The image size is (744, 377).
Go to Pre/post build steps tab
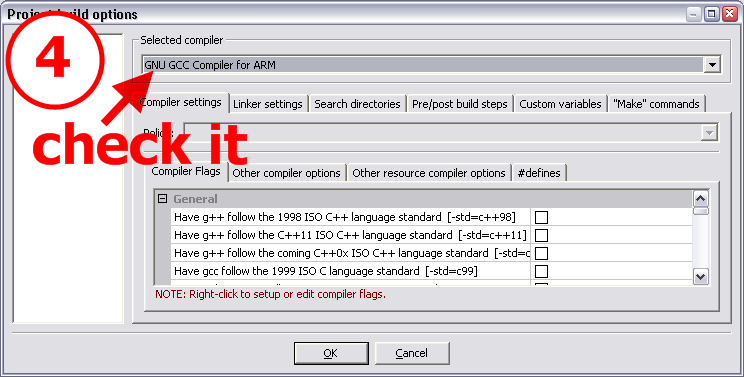tap(460, 104)
